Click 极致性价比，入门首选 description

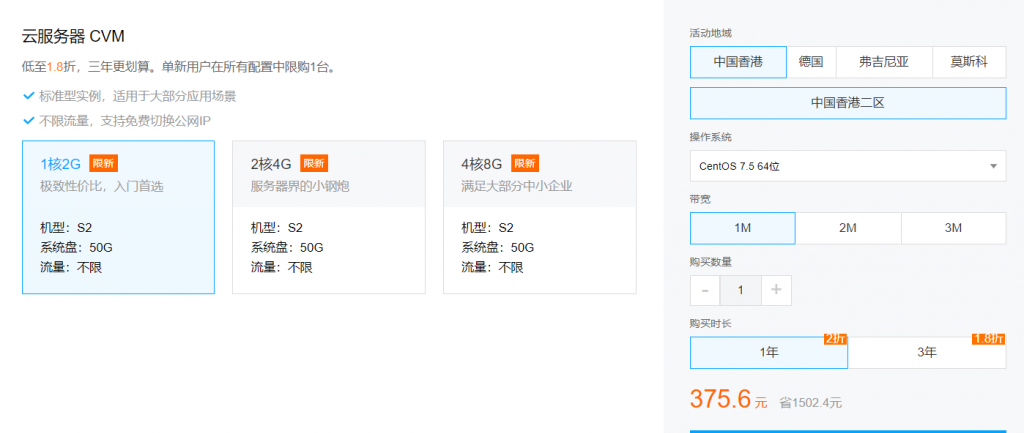pyautogui.click(x=102, y=187)
